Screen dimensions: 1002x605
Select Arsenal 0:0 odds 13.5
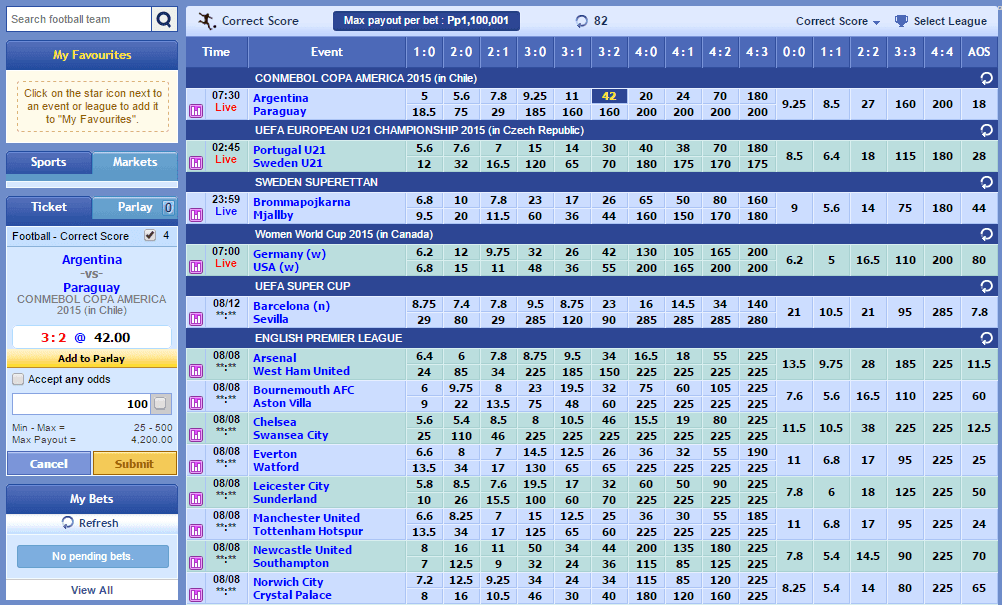pyautogui.click(x=794, y=364)
